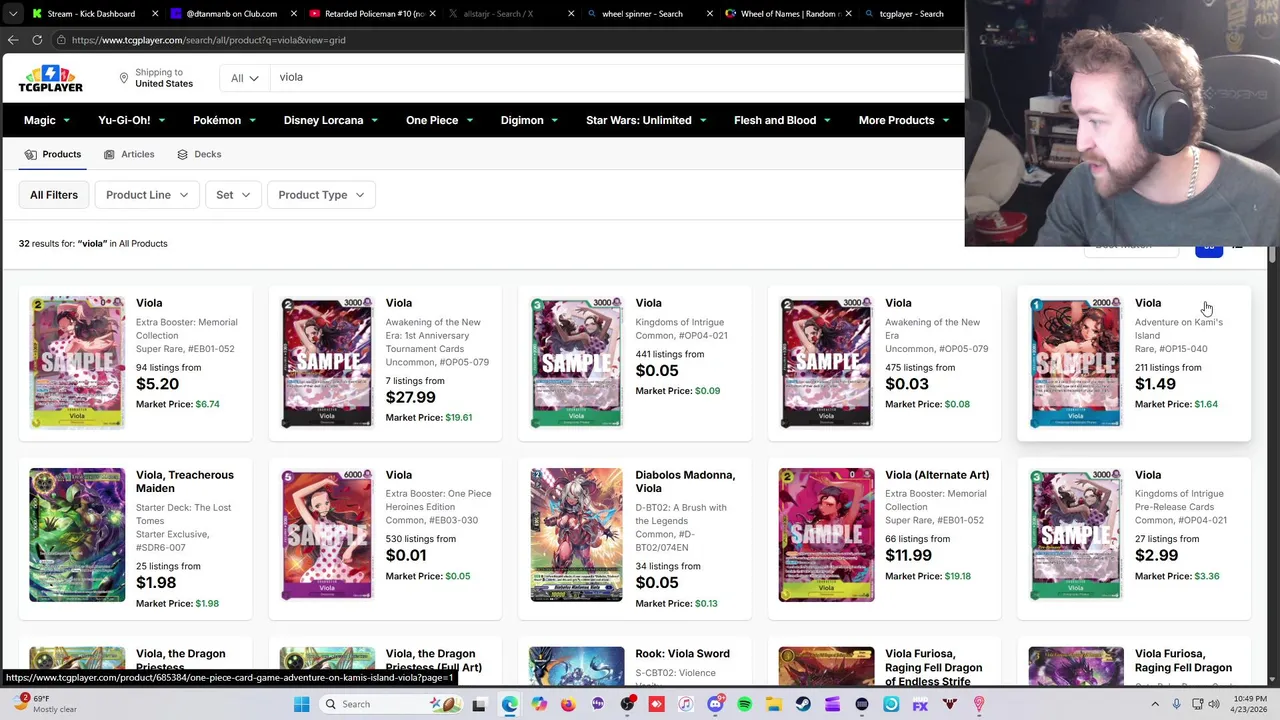Screen dimensions: 1280x720
Task: Open the Viola 1st Anniversary Tournament card image
Action: pos(327,362)
